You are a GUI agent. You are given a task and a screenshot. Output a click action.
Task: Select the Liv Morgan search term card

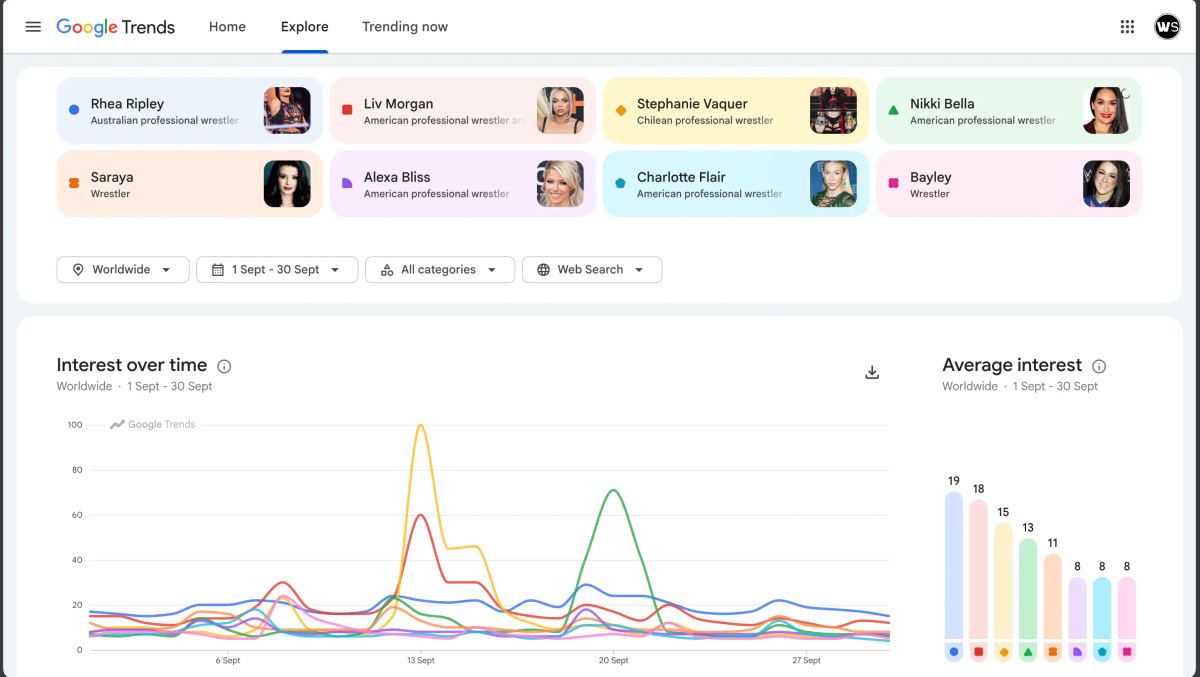tap(463, 110)
